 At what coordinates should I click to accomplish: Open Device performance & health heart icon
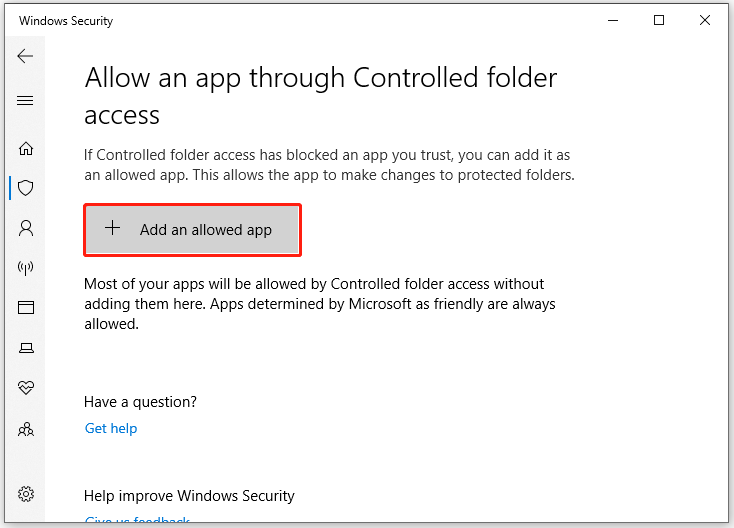pyautogui.click(x=26, y=388)
